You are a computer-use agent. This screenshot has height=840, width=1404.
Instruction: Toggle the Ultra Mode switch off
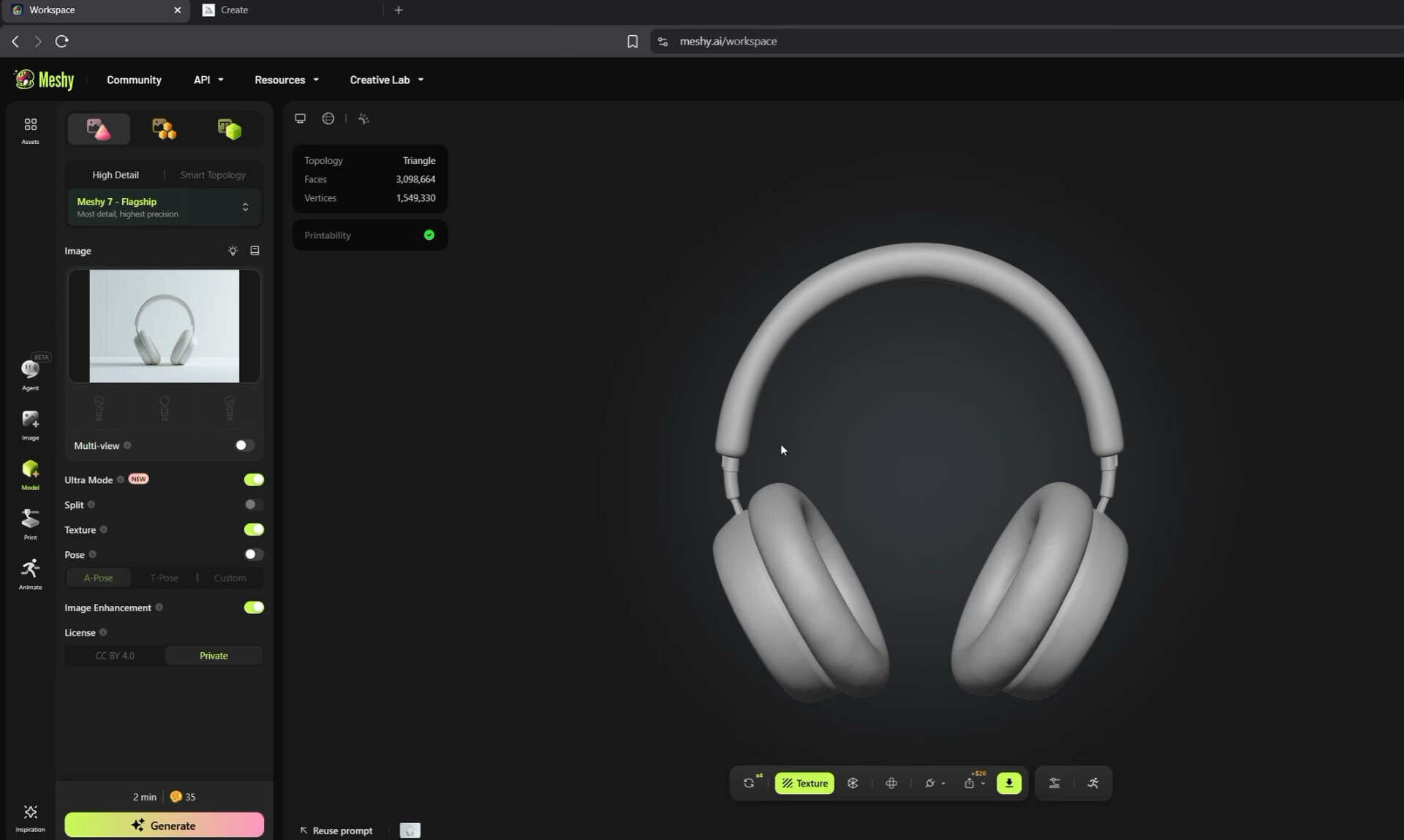tap(254, 480)
